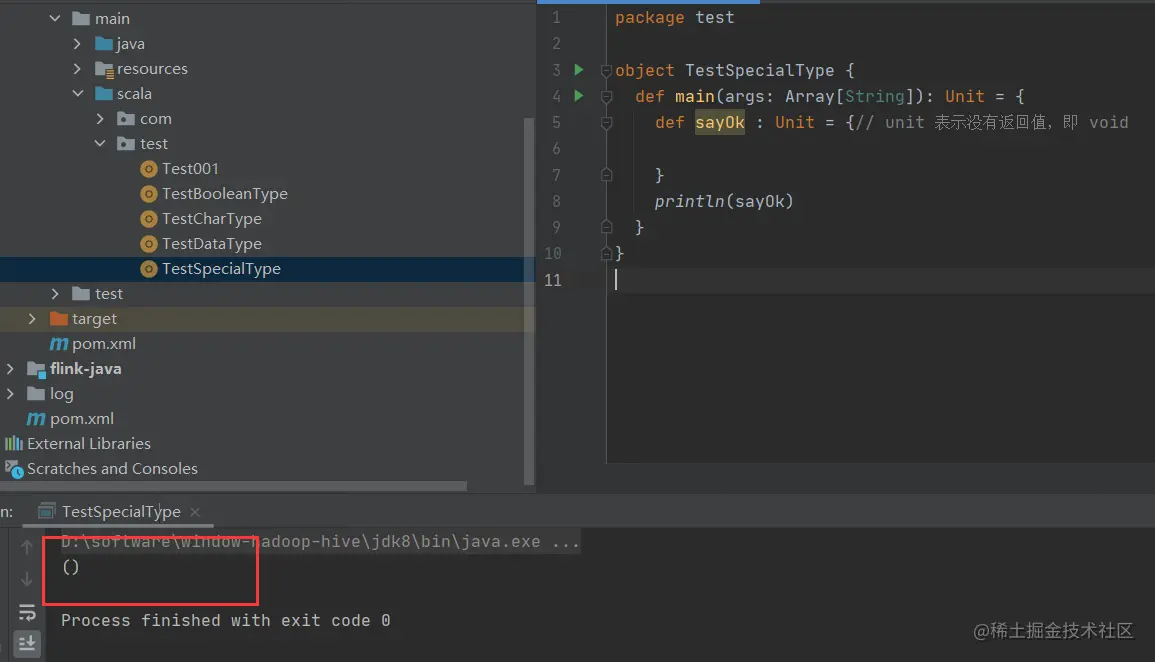Click the com package icon
The width and height of the screenshot is (1155, 662).
tap(126, 119)
